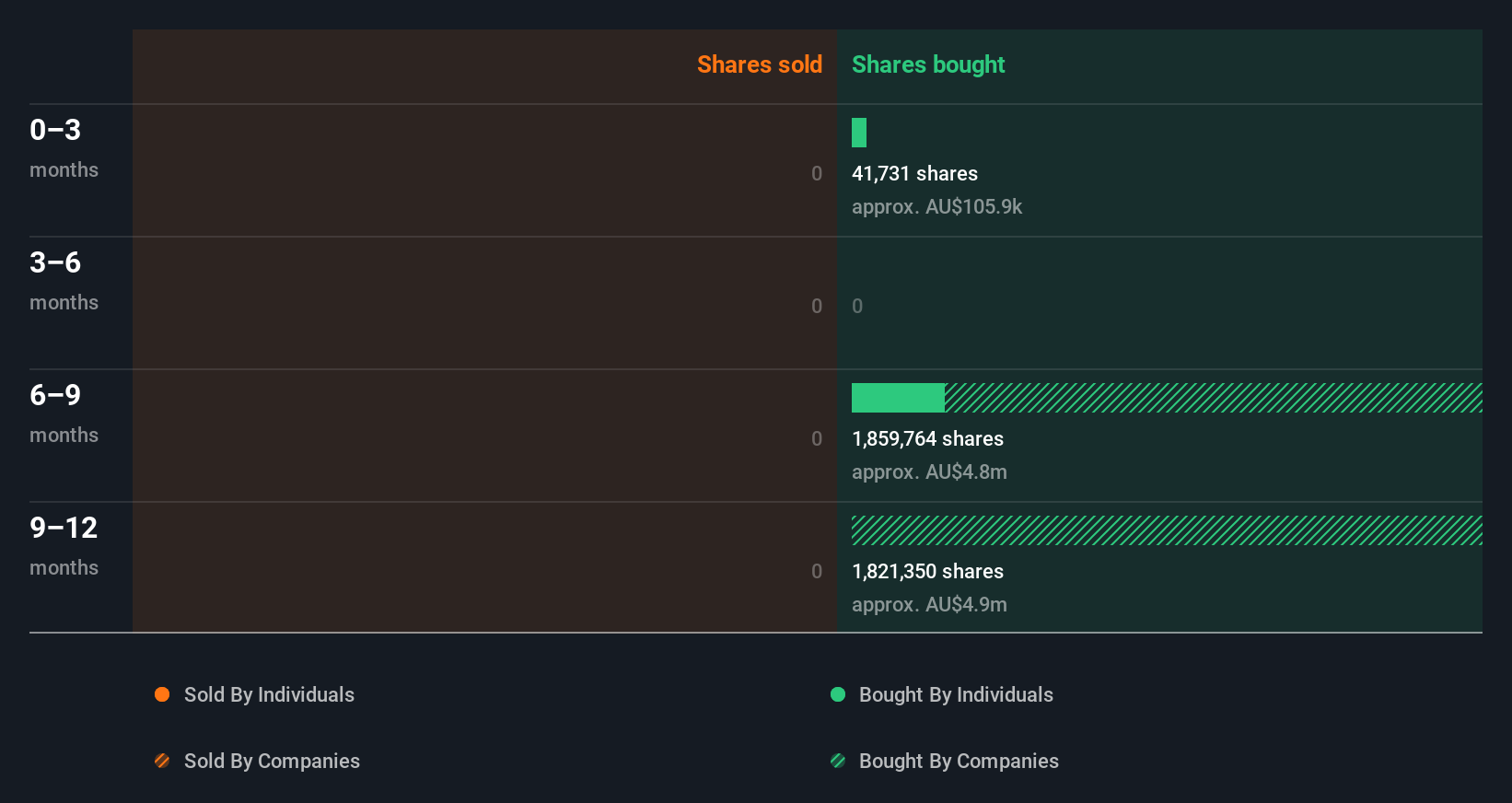
Task: Click the hatched bar in 9–12 months
Action: 1167,530
